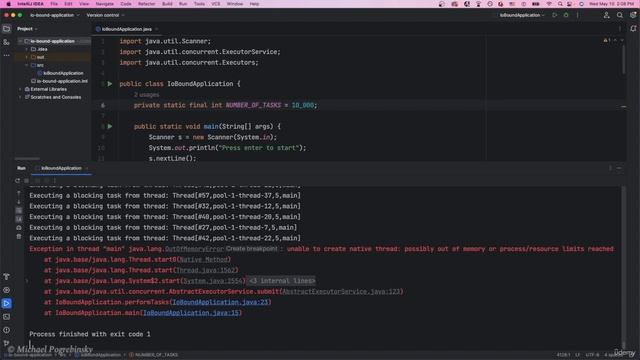The image size is (640, 360).
Task: Select IoBoundApplication class in project tree
Action: 60,73
